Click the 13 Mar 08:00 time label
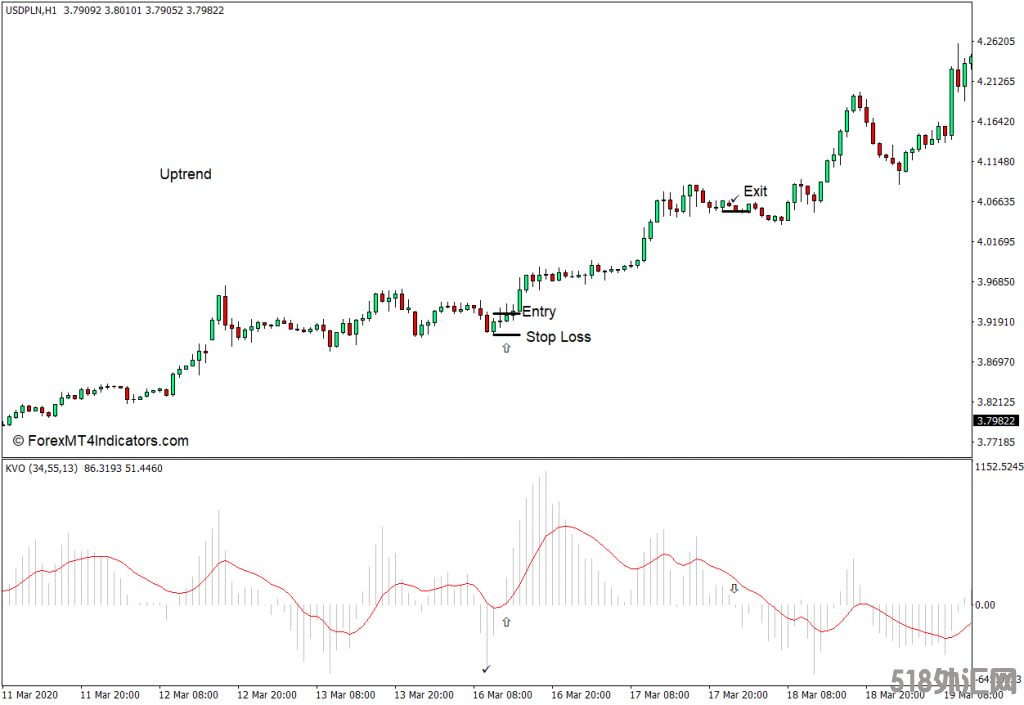 click(x=345, y=695)
